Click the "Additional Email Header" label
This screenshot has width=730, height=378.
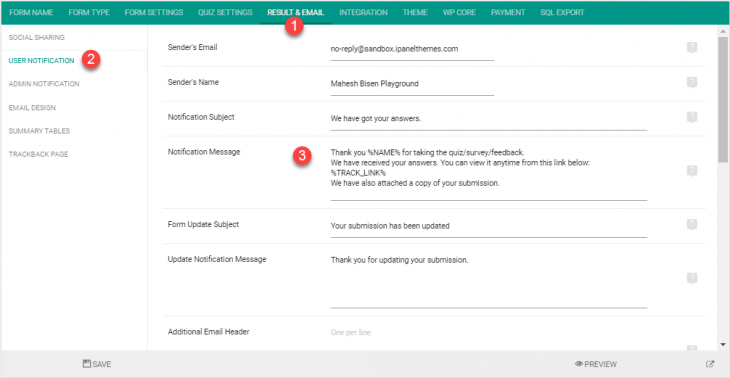(209, 332)
